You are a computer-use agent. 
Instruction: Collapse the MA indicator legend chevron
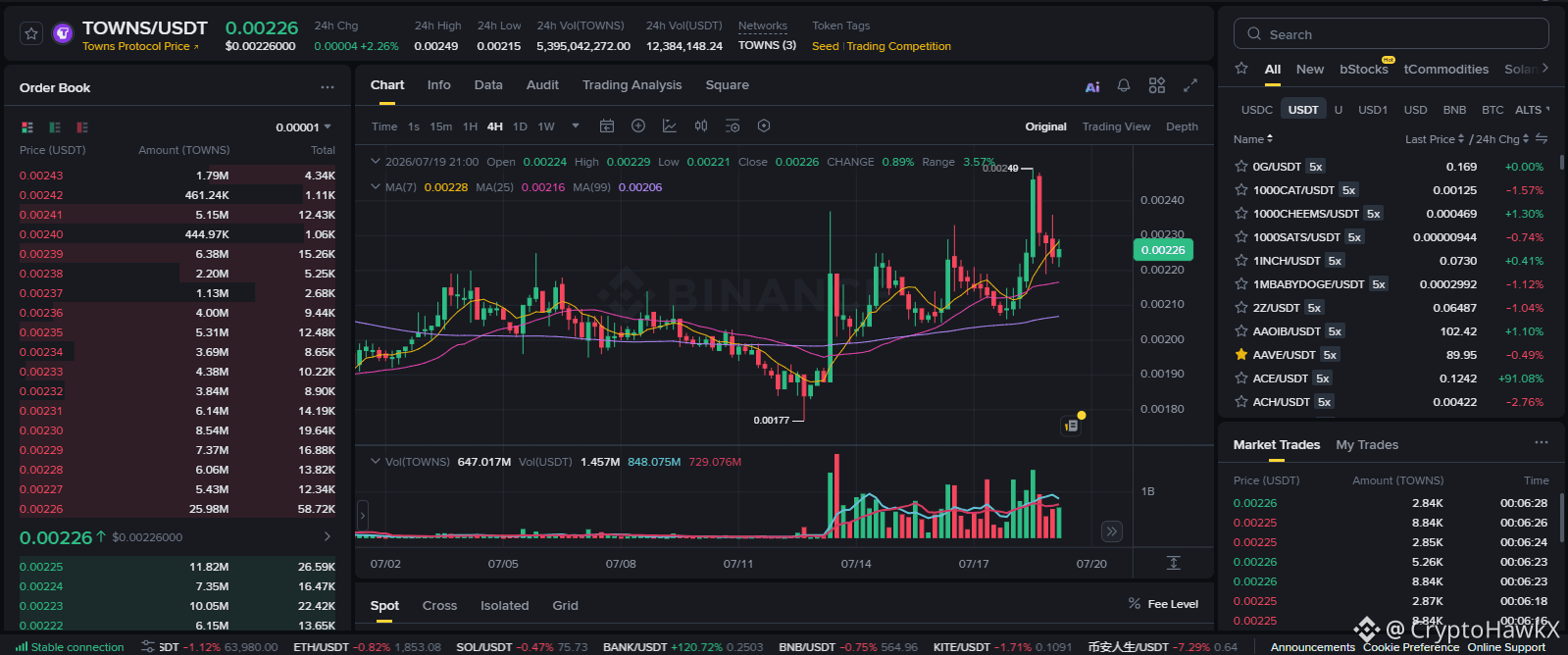coord(376,187)
